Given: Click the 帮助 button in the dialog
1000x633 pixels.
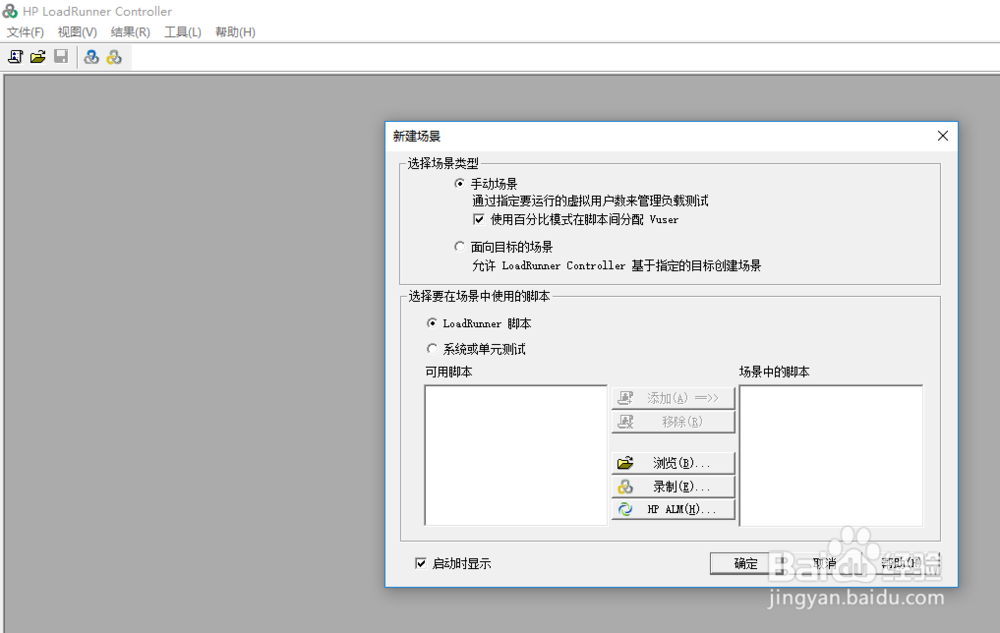Looking at the screenshot, I should [902, 563].
